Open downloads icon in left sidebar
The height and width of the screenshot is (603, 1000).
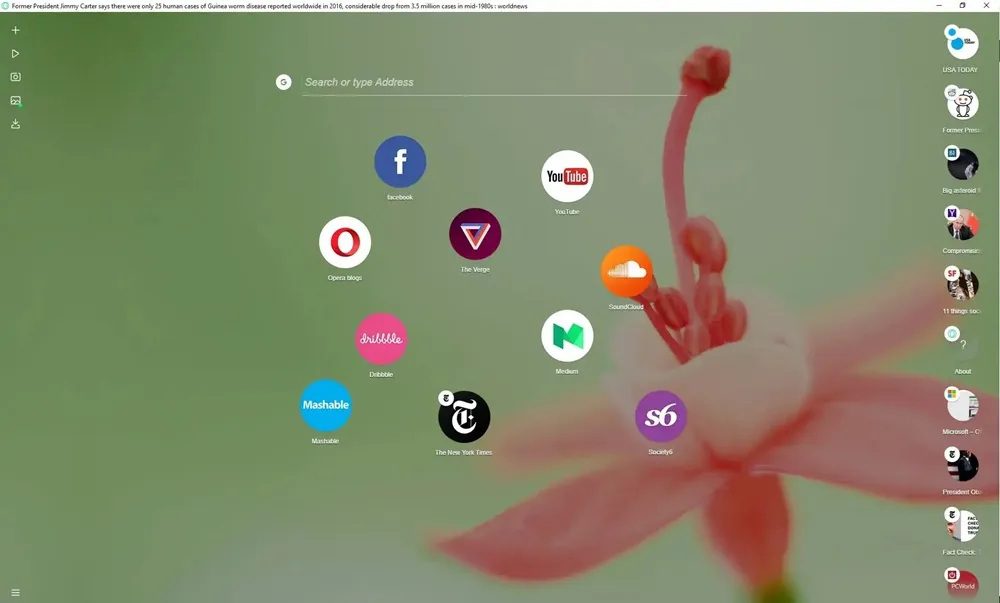click(15, 124)
